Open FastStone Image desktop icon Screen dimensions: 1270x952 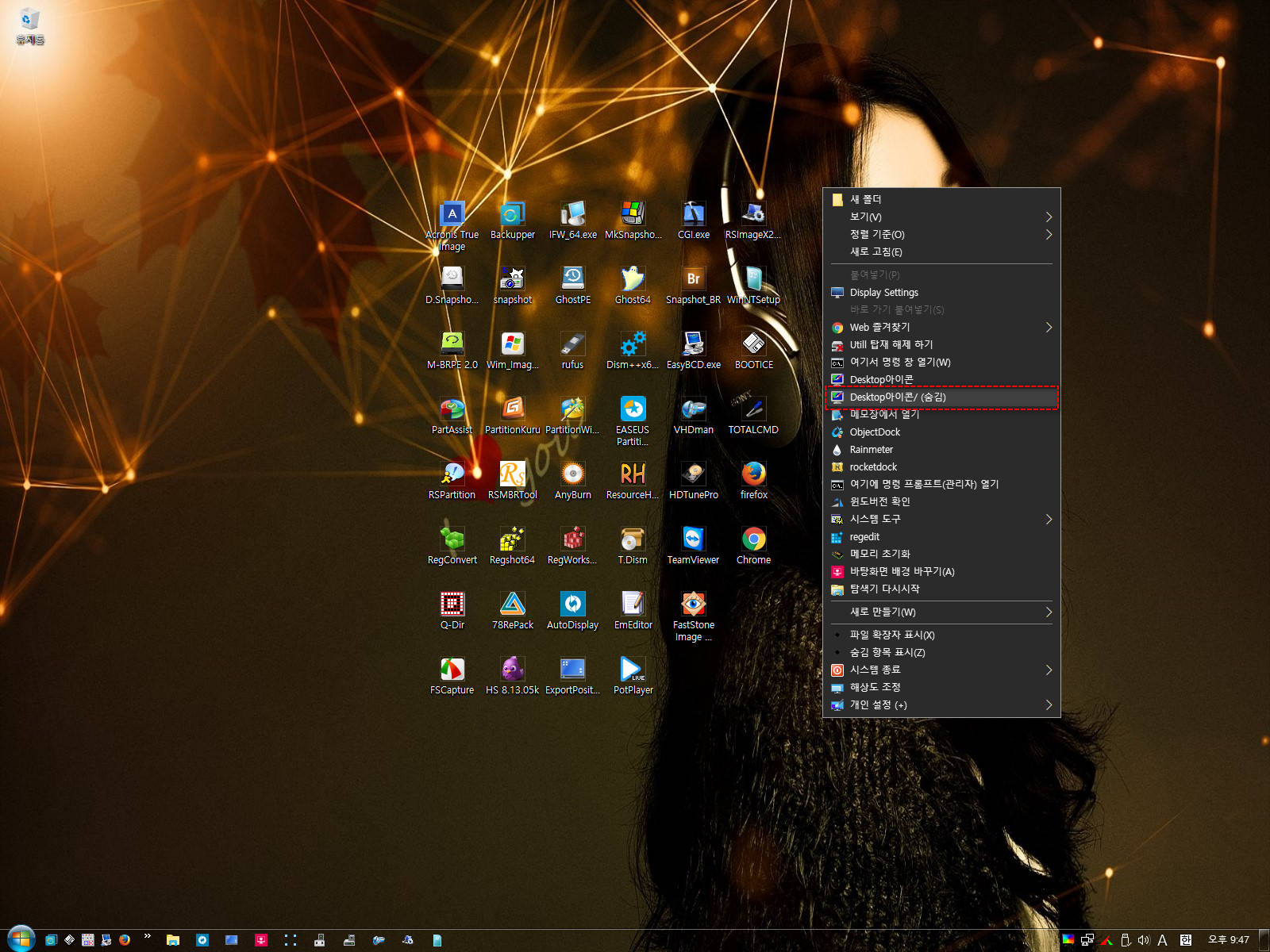click(693, 616)
